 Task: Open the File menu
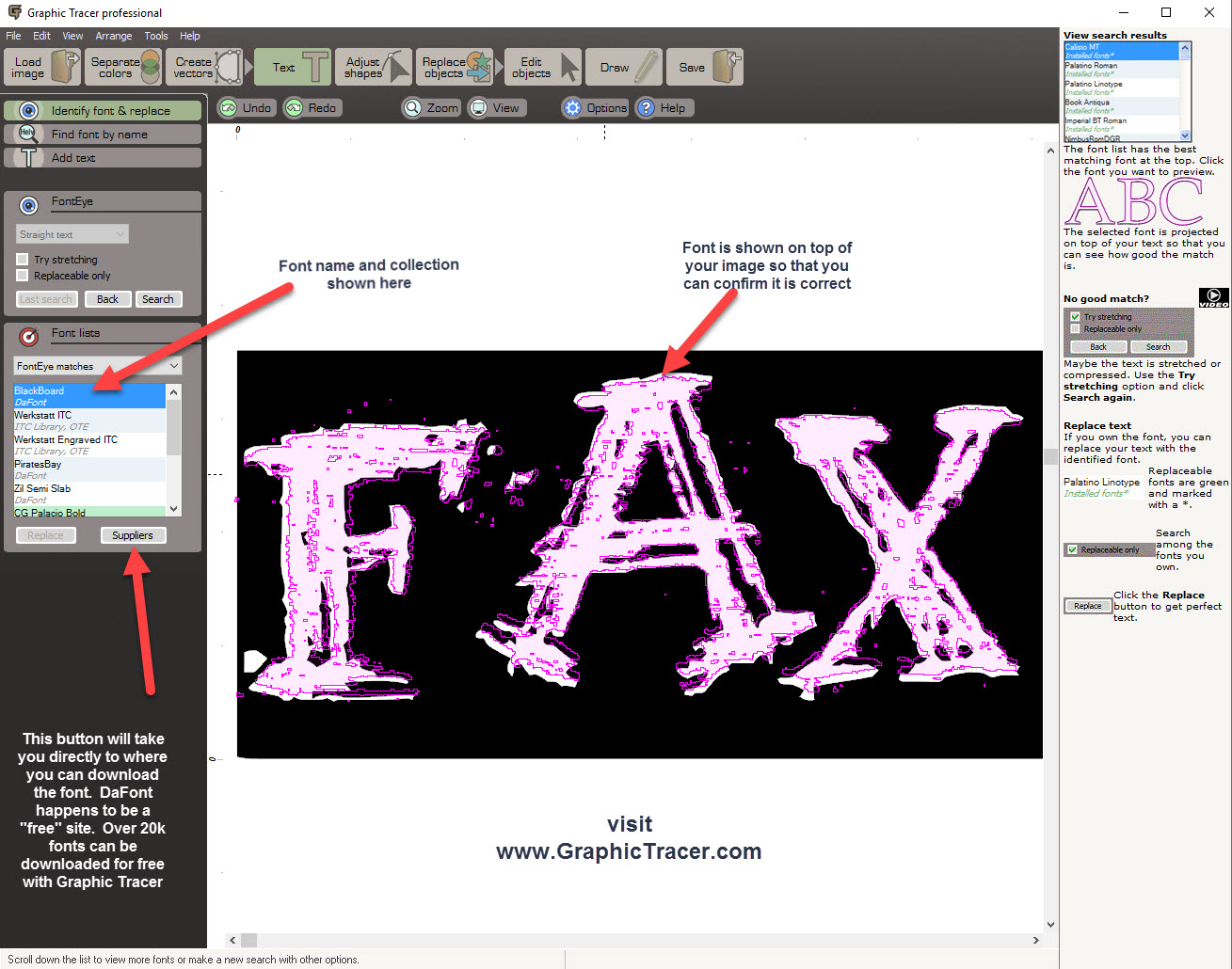point(13,36)
